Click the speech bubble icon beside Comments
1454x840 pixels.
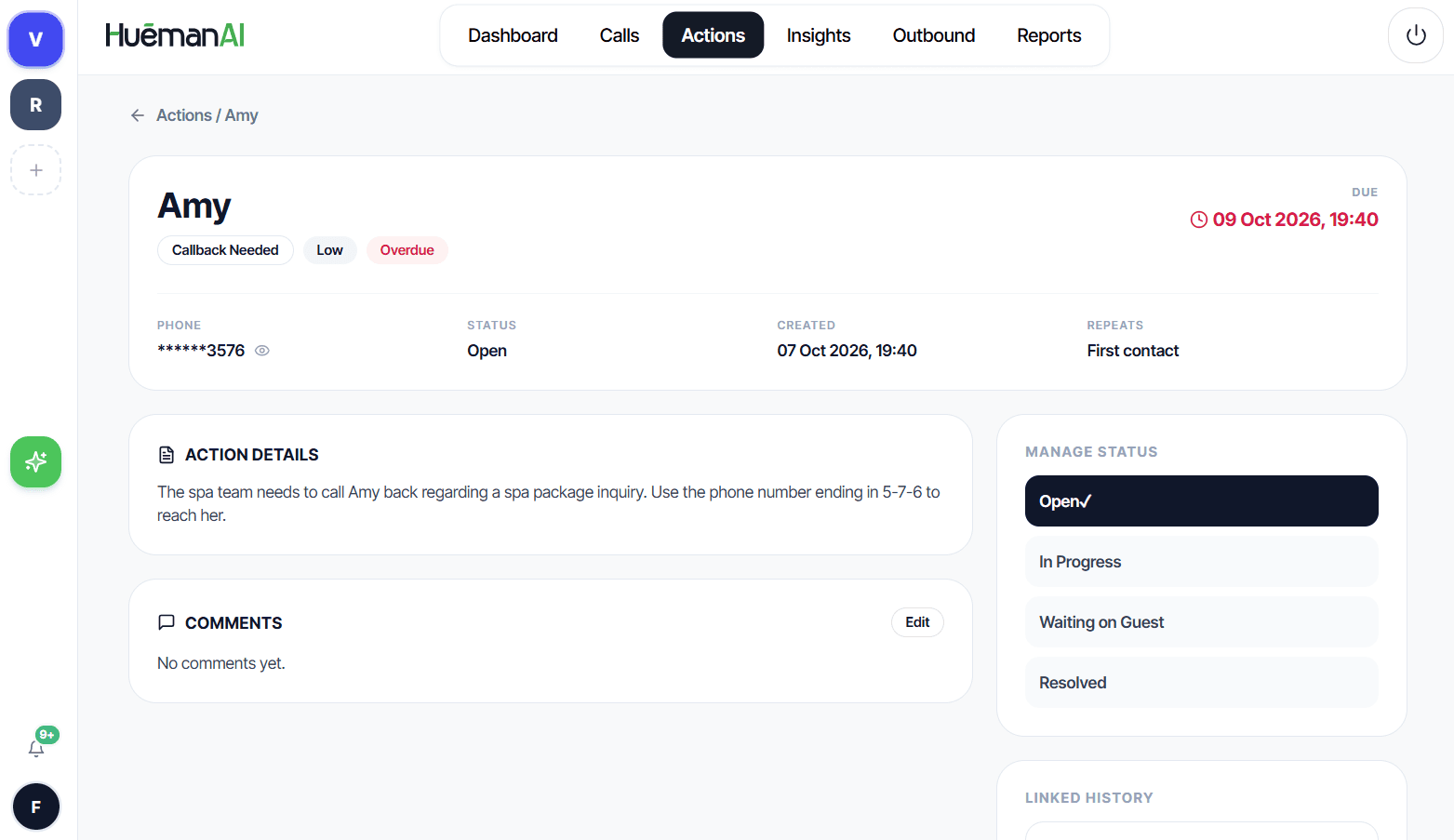point(167,622)
